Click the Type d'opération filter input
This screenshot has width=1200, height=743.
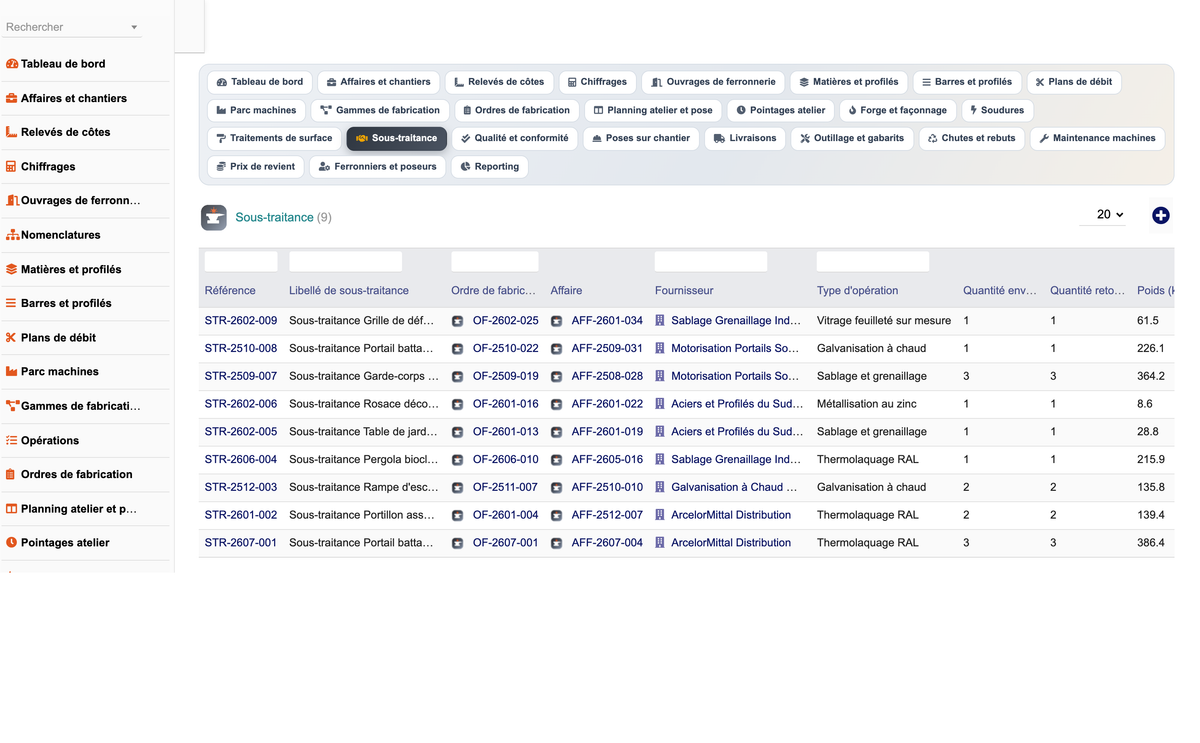pyautogui.click(x=873, y=262)
